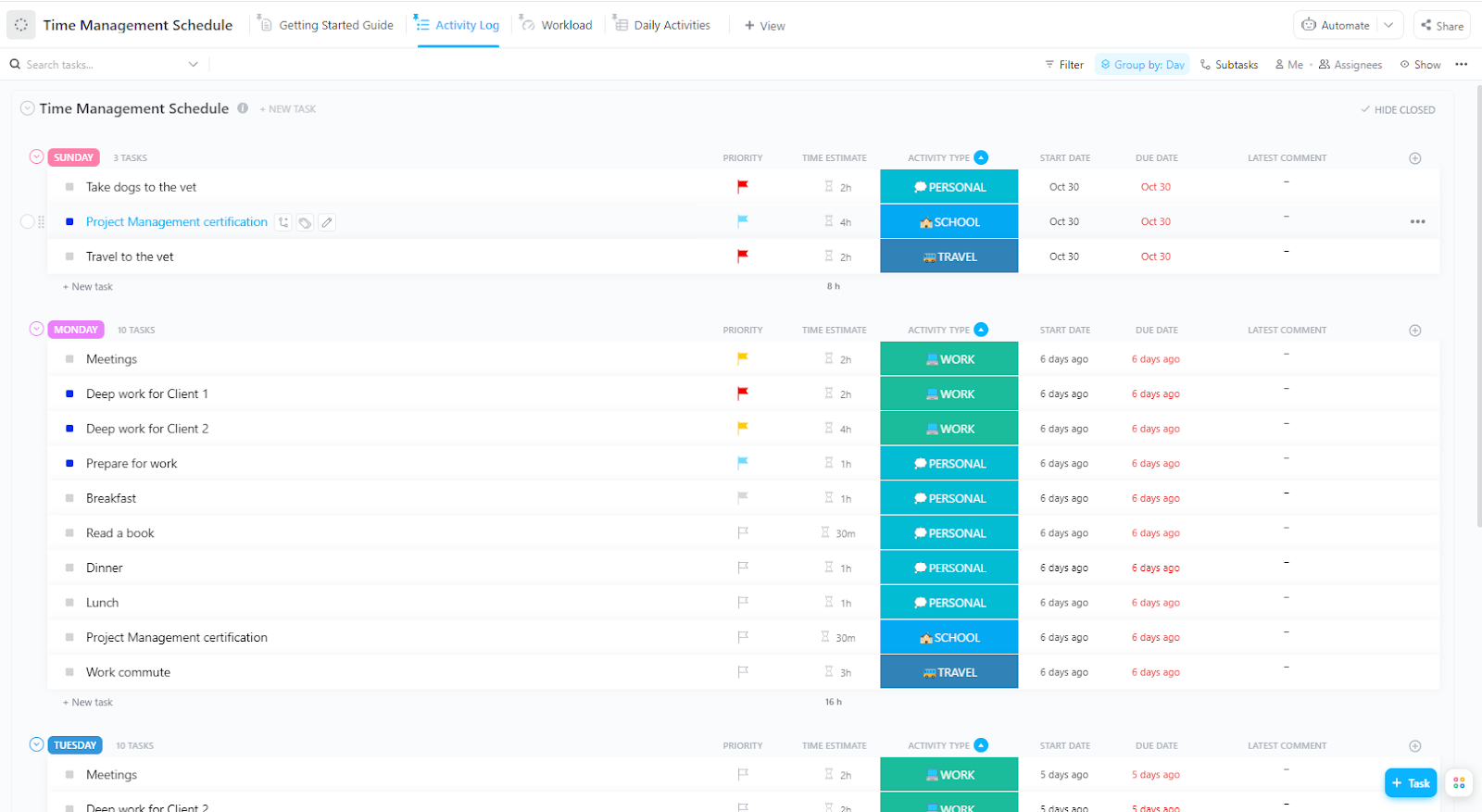
Task: Switch to the Workload tab
Action: tap(557, 25)
